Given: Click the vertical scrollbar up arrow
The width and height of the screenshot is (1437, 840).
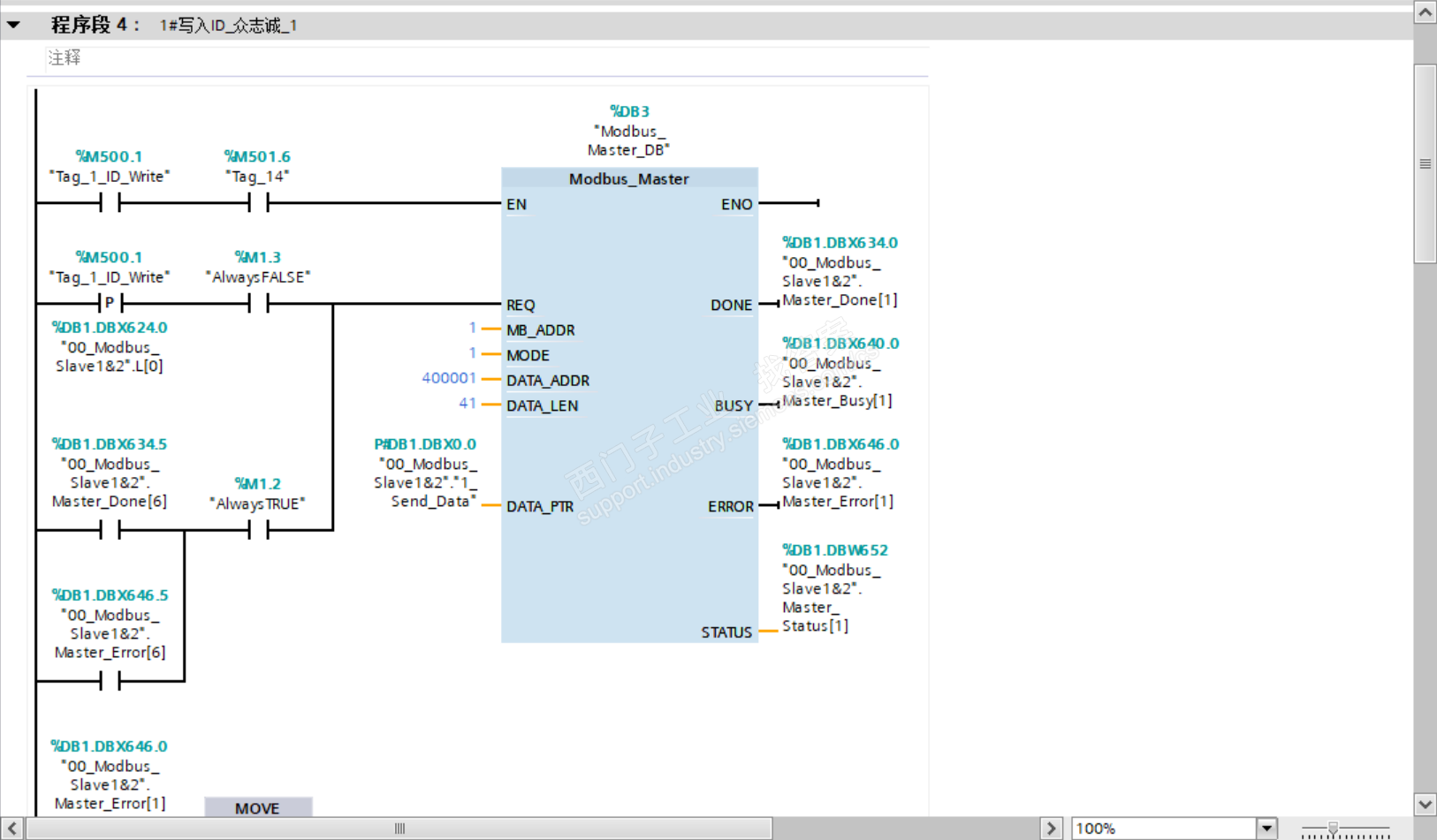Looking at the screenshot, I should click(x=1425, y=12).
